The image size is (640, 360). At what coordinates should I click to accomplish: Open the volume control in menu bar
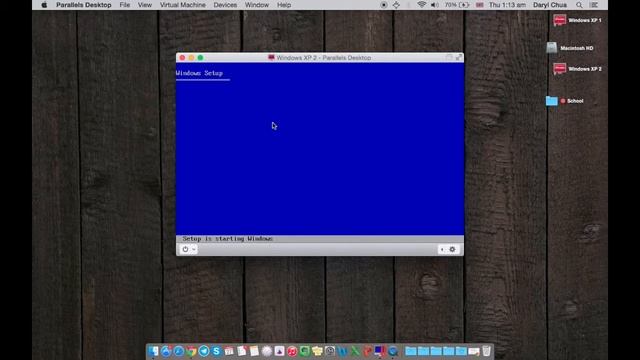pos(435,5)
